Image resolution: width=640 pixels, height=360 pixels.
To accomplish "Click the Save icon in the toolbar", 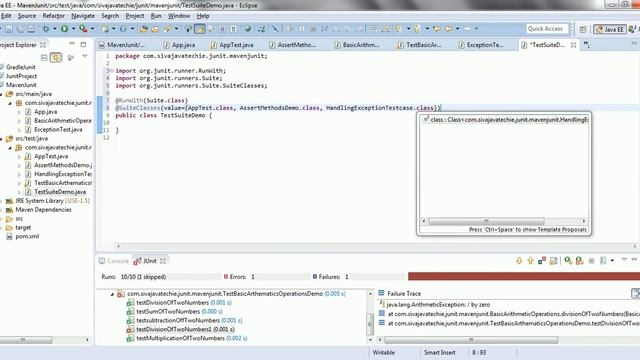I will point(9,29).
